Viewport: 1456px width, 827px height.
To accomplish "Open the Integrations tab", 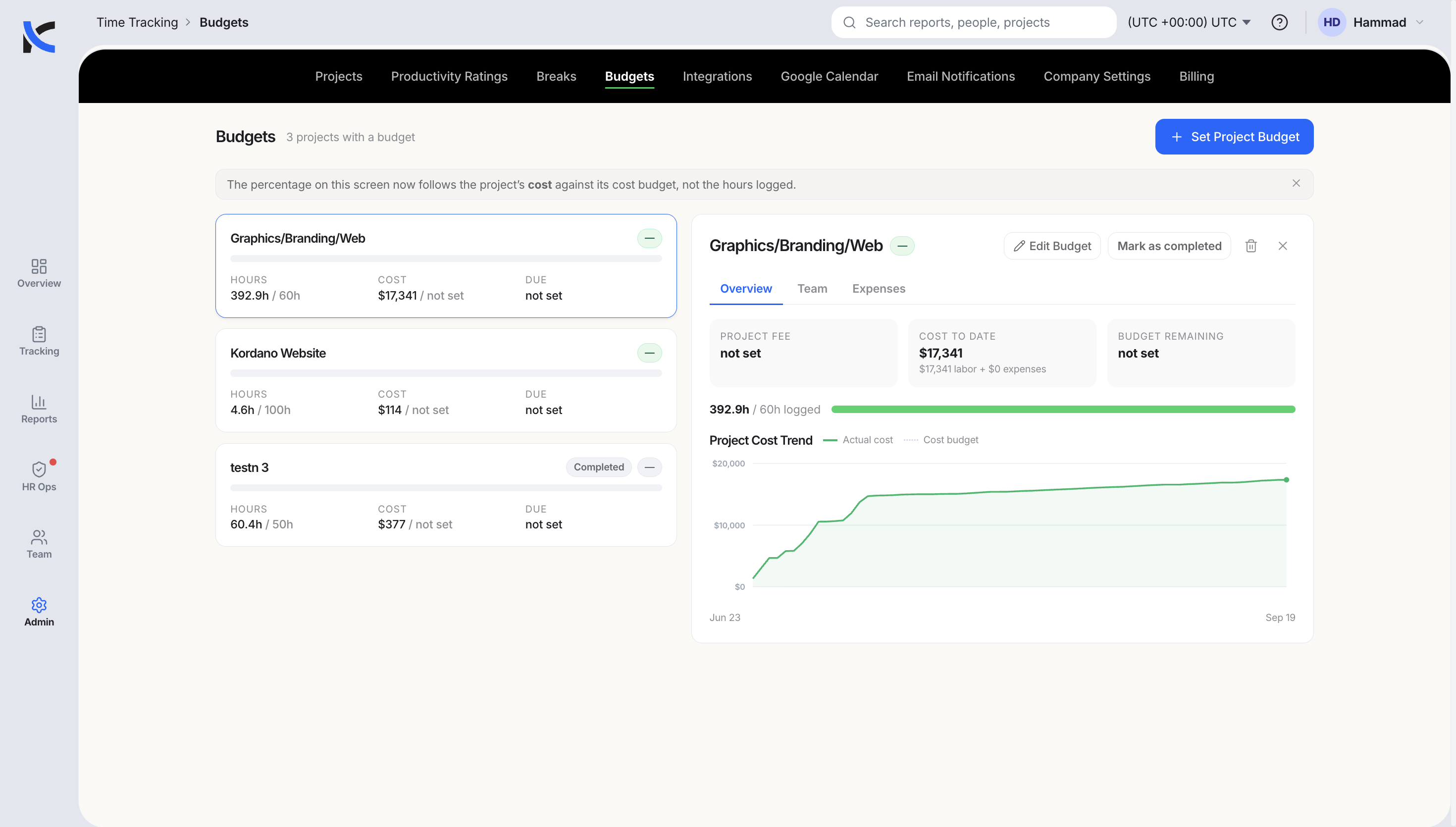I will [717, 76].
